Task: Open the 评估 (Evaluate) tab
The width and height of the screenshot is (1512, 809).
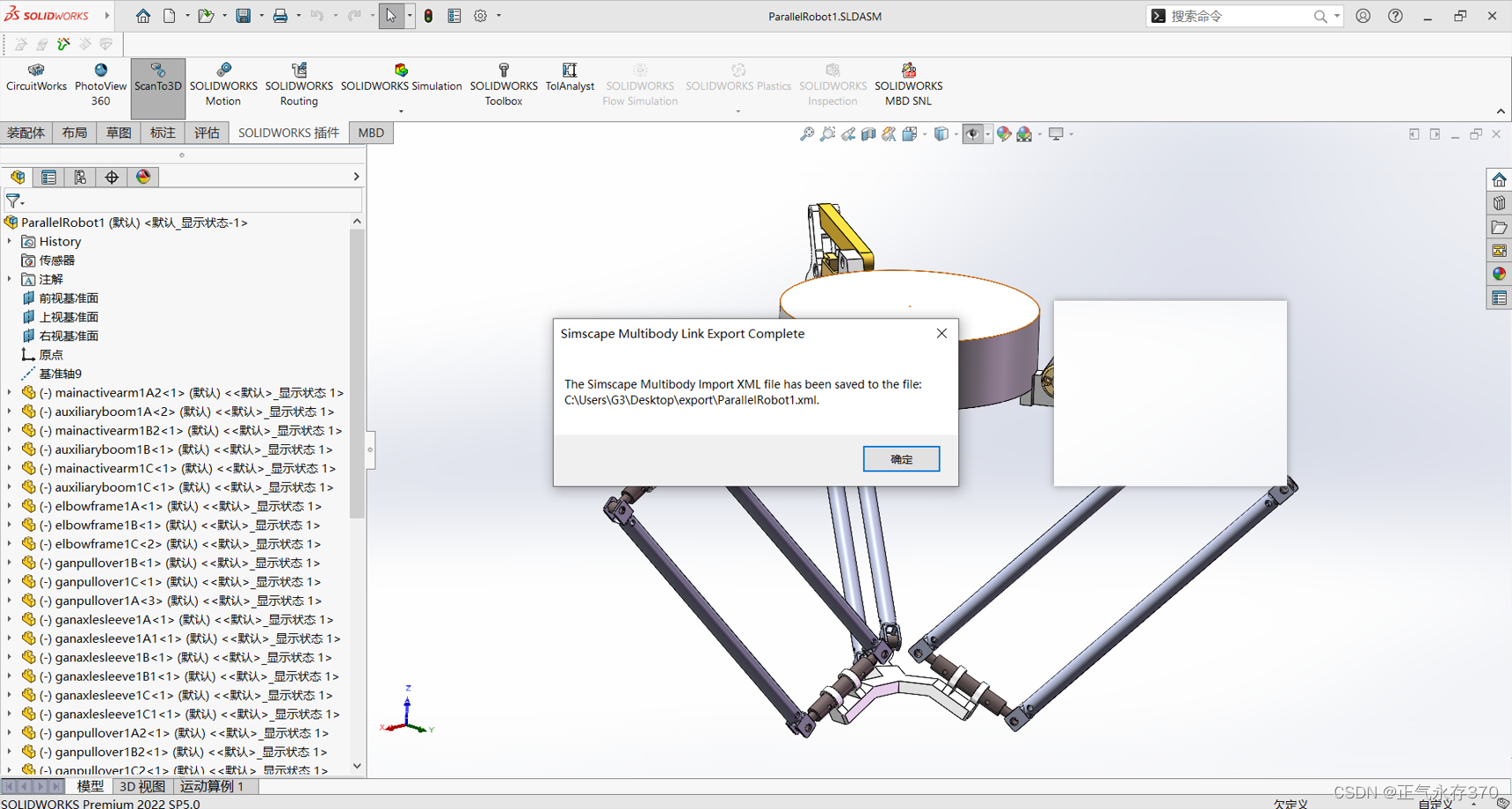Action: point(207,133)
